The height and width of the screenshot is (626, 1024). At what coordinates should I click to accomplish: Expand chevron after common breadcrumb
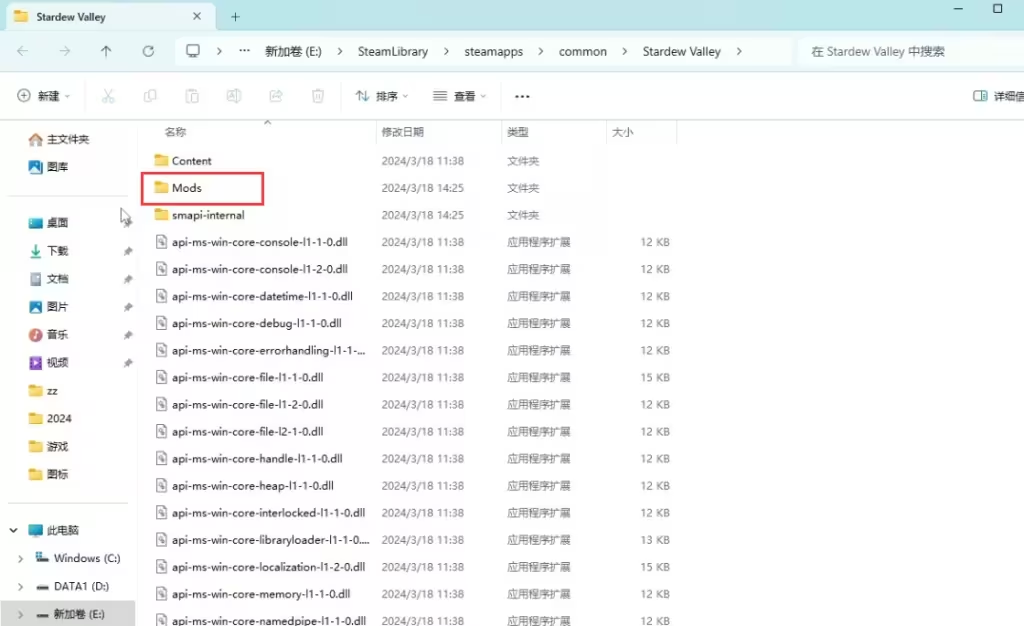[625, 52]
